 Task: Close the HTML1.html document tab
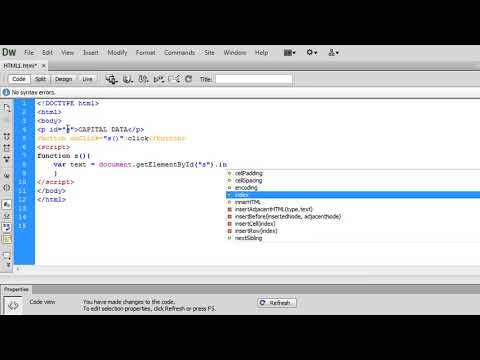coord(44,66)
